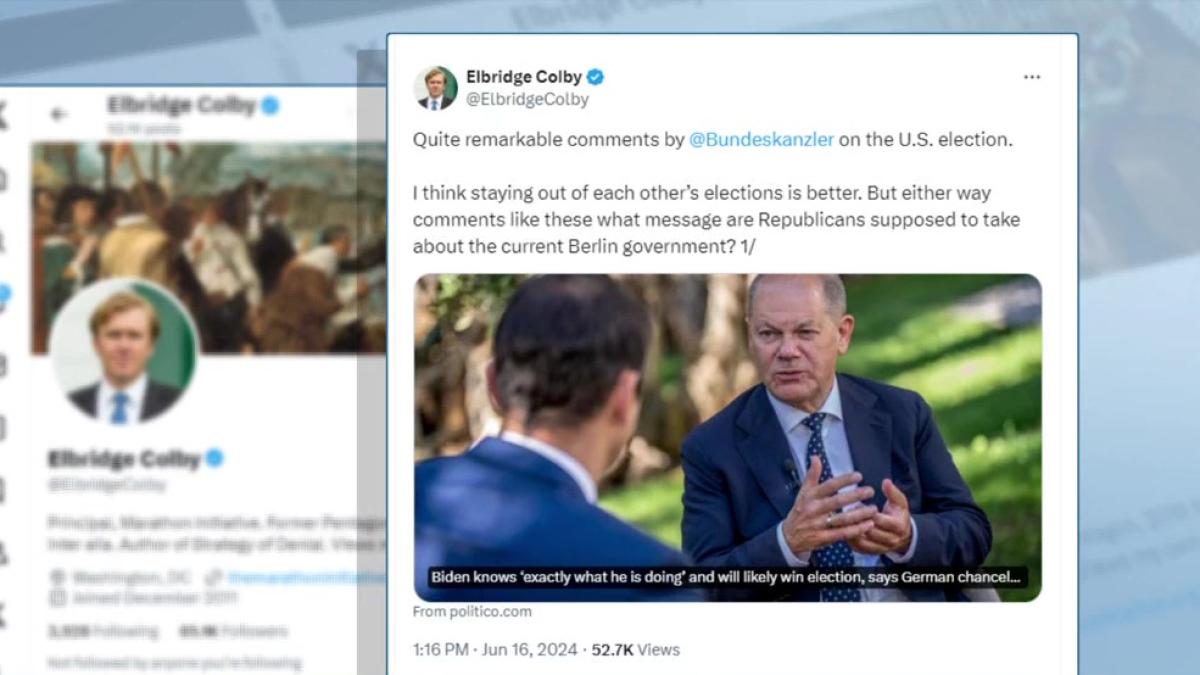Screen dimensions: 1200x675
Task: Go back using the profile page's left arrow
Action: (x=59, y=113)
